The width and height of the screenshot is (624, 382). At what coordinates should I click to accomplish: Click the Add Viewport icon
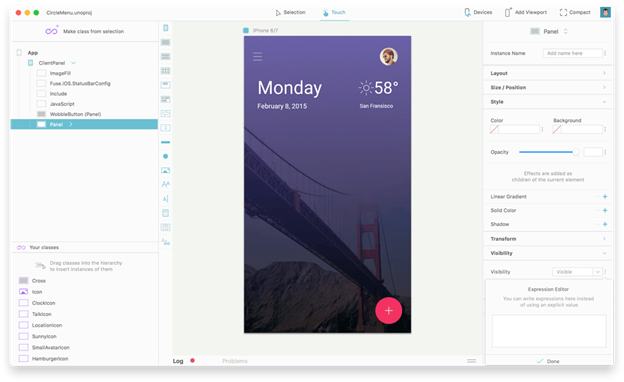[508, 12]
